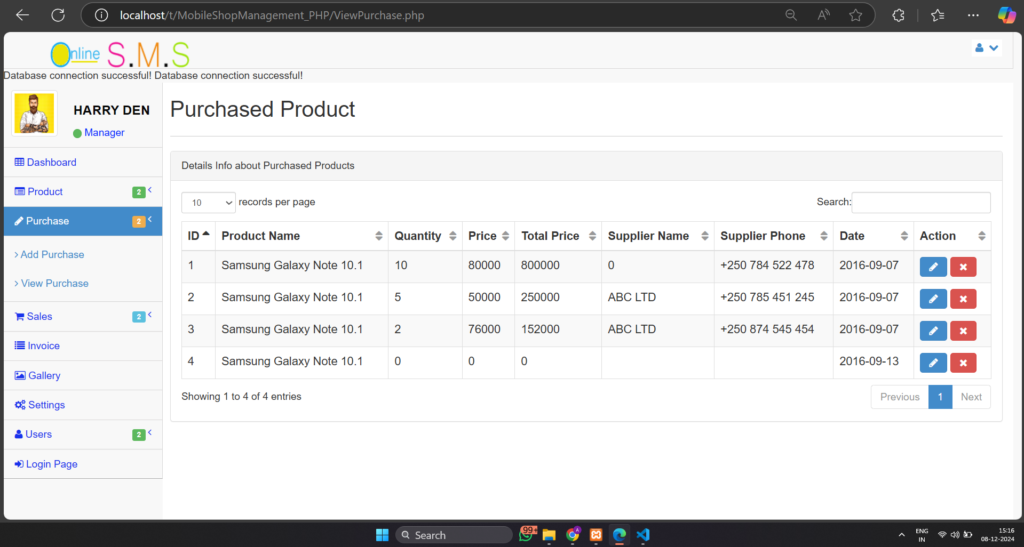1024x547 pixels.
Task: Open WhatsApp from taskbar
Action: tap(526, 535)
